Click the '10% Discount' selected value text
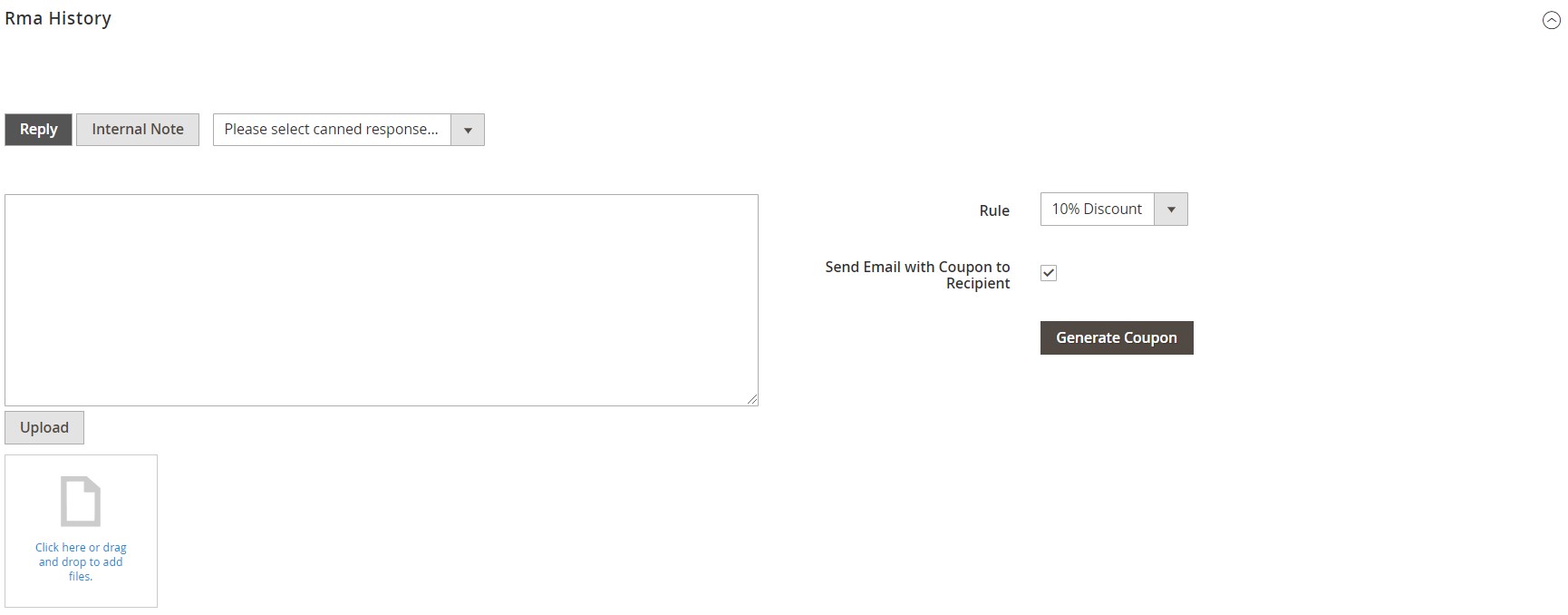1568x615 pixels. [x=1097, y=210]
